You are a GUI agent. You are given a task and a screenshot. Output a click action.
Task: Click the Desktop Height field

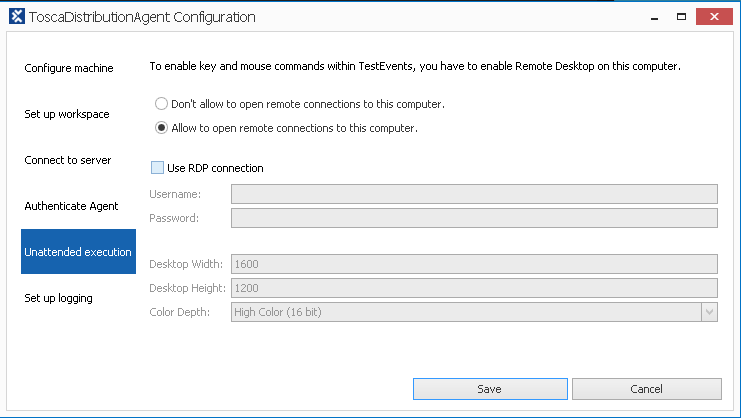(x=474, y=288)
